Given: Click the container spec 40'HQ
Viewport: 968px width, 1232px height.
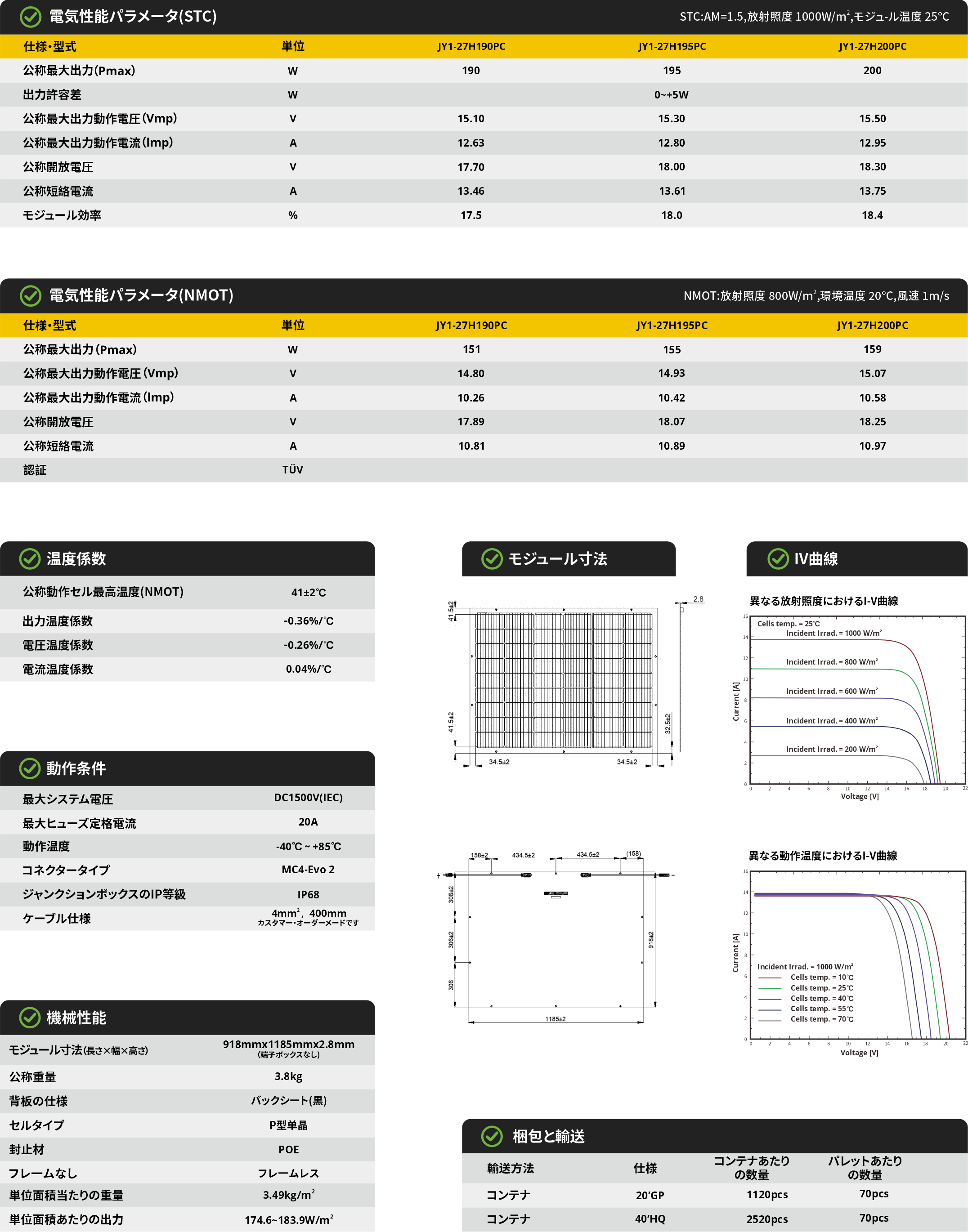Looking at the screenshot, I should (650, 1219).
